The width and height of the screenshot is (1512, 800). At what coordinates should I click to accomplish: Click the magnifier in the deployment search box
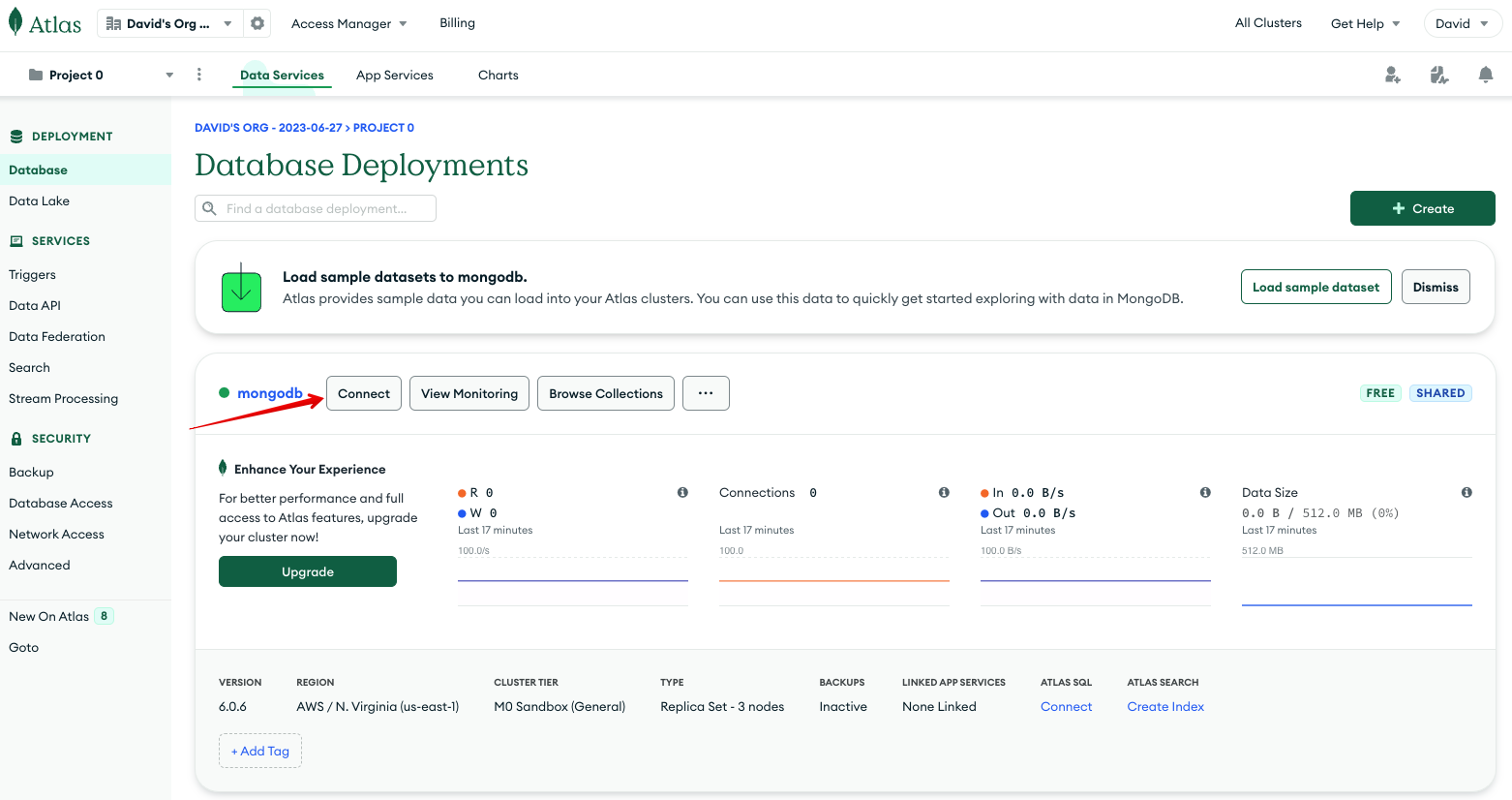pos(209,207)
